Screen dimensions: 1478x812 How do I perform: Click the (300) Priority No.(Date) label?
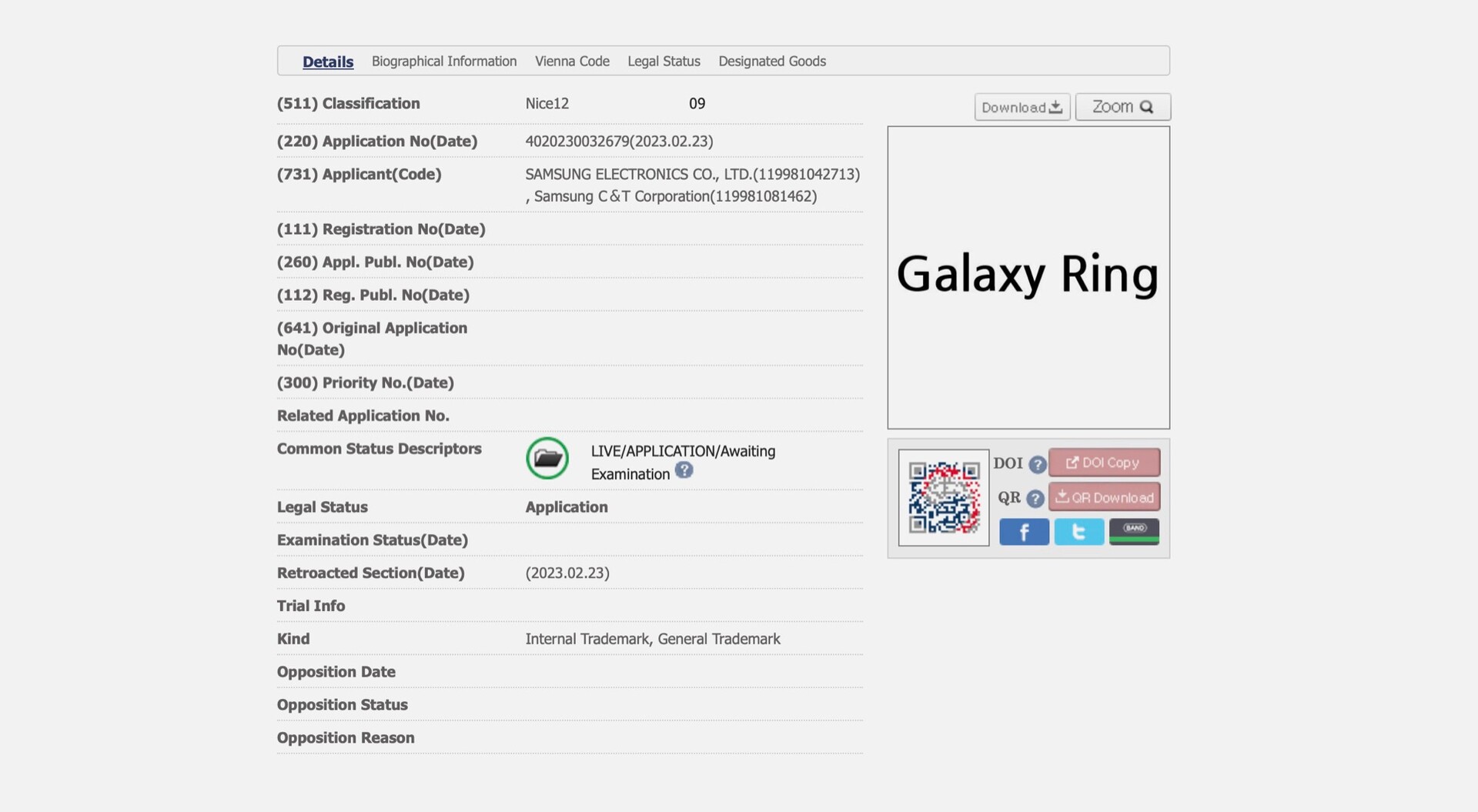click(366, 383)
